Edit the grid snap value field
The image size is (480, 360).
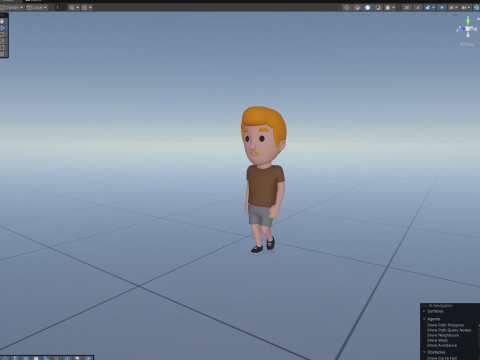click(x=61, y=7)
